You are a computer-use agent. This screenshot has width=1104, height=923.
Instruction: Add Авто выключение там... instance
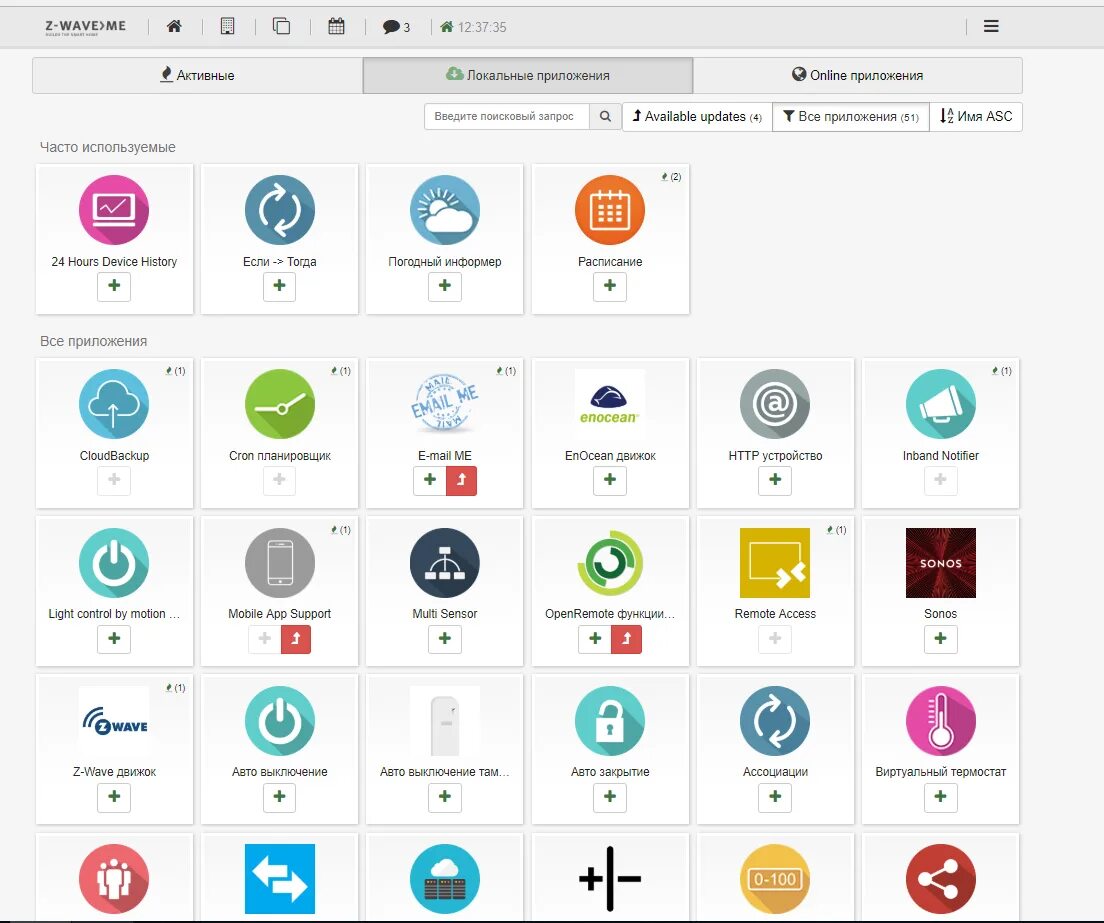[445, 797]
